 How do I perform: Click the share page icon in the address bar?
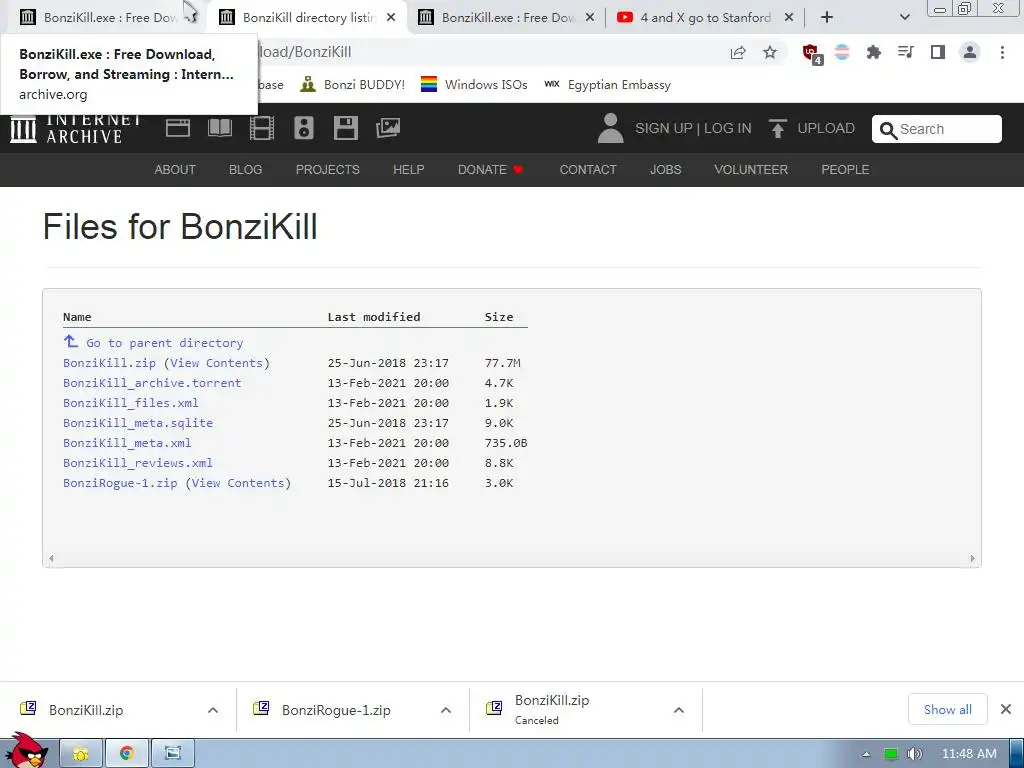738,52
